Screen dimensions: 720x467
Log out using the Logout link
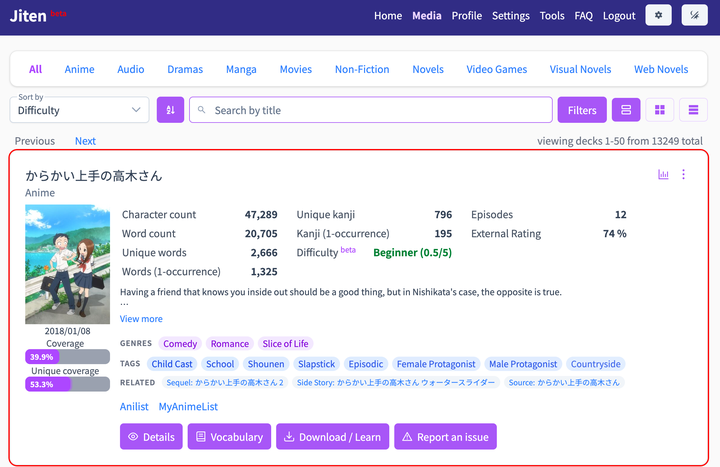(619, 16)
